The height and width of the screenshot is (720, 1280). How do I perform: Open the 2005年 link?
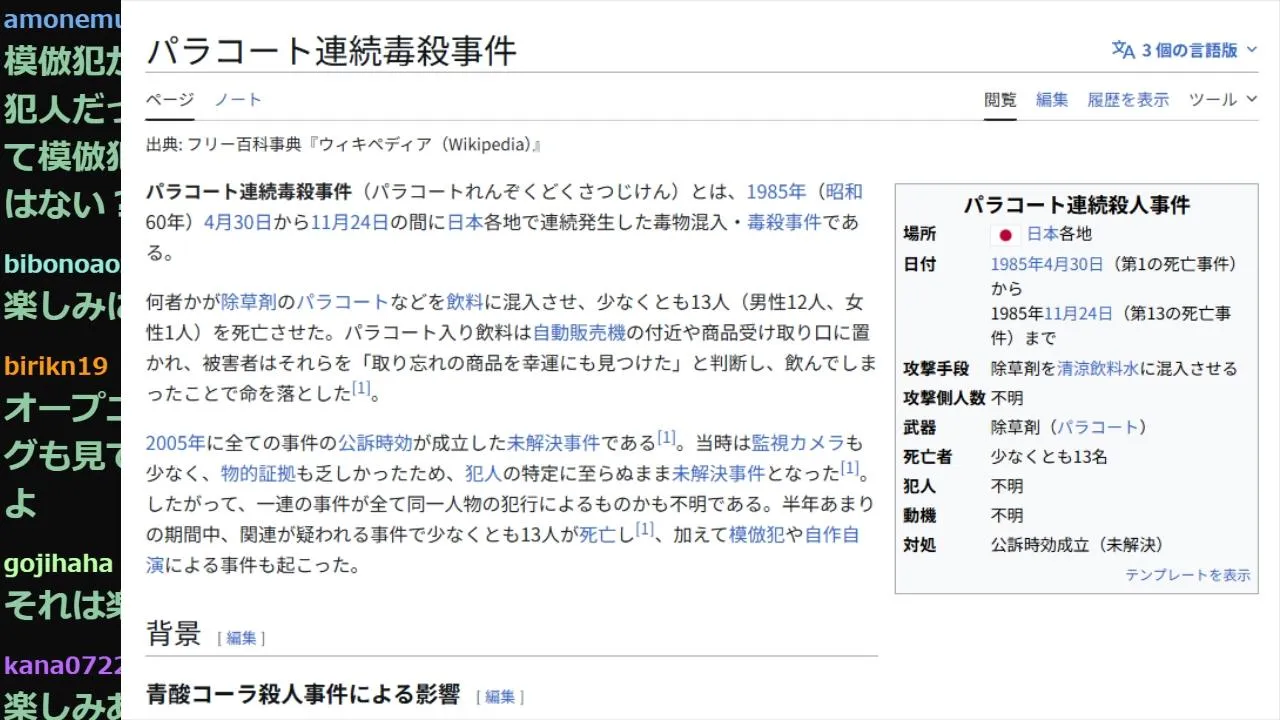pyautogui.click(x=175, y=442)
